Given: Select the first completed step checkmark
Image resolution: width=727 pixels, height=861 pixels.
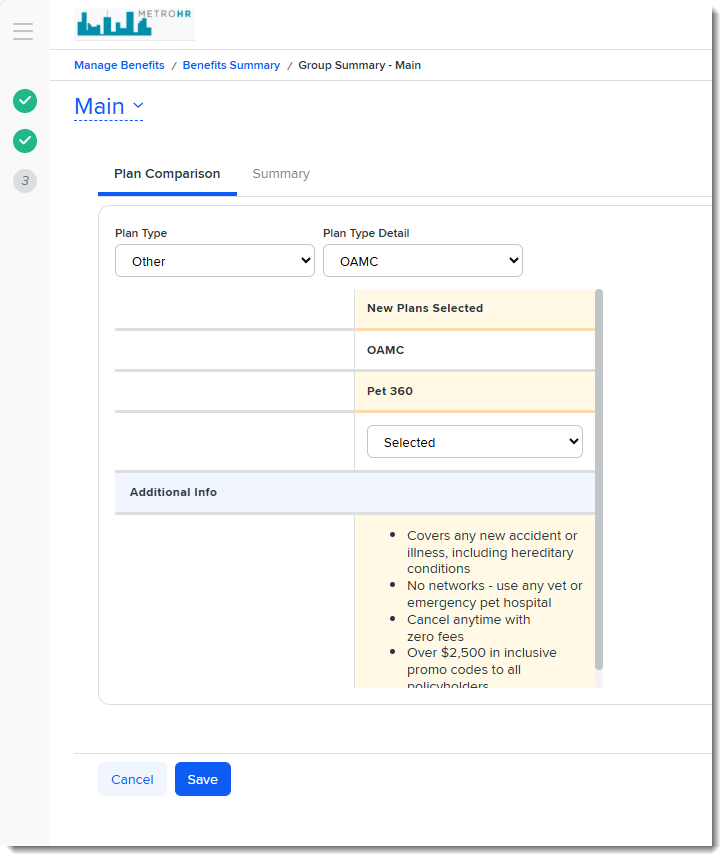Looking at the screenshot, I should tap(25, 101).
